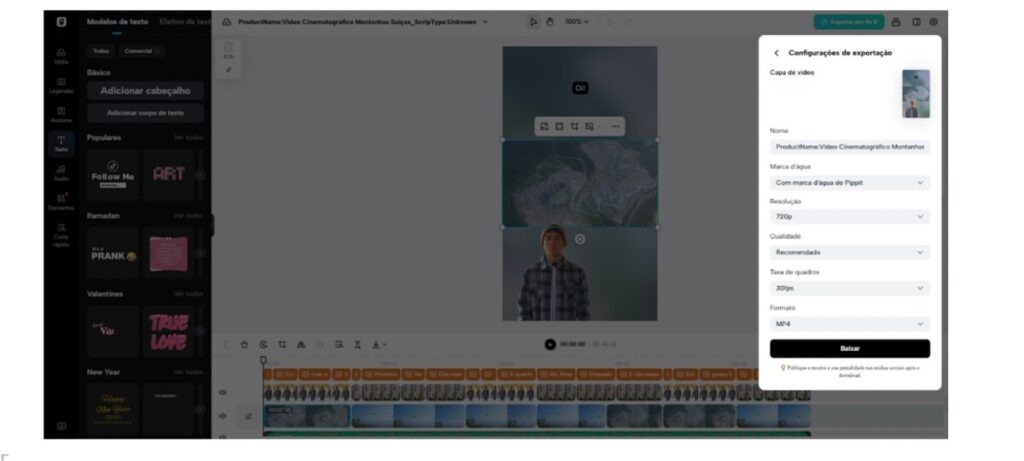Click the Pippit home logo icon
Image resolution: width=1024 pixels, height=461 pixels.
61,22
